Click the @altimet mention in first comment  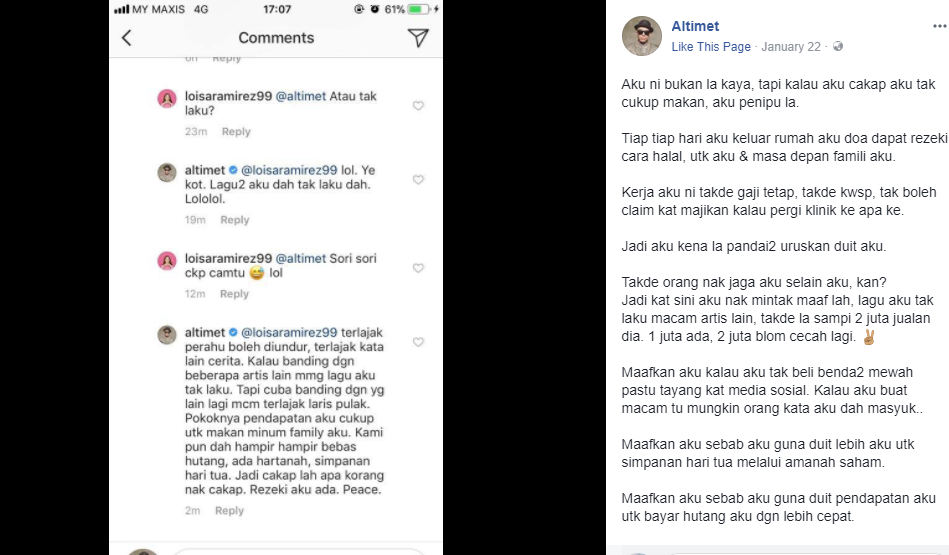300,96
